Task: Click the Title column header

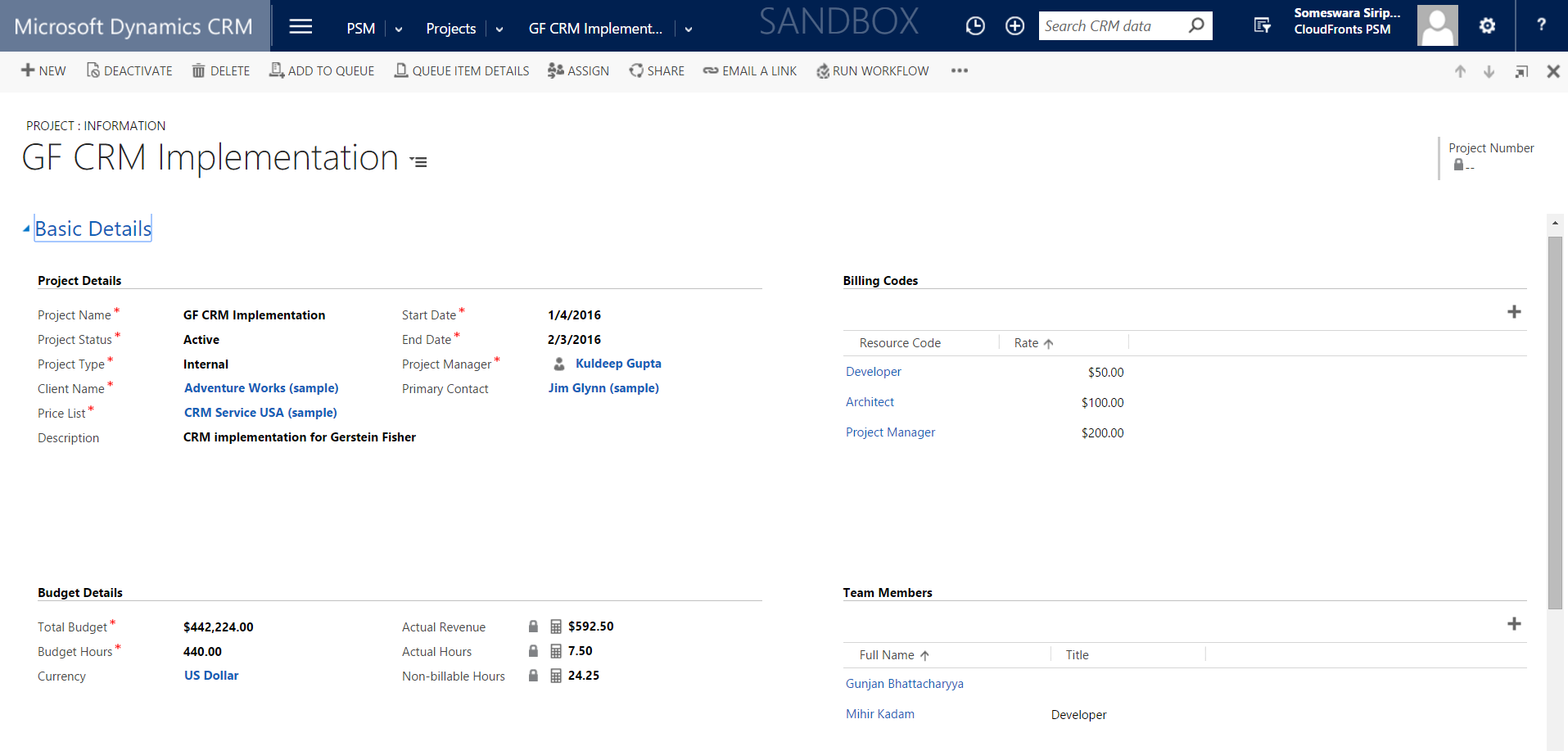Action: point(1078,655)
